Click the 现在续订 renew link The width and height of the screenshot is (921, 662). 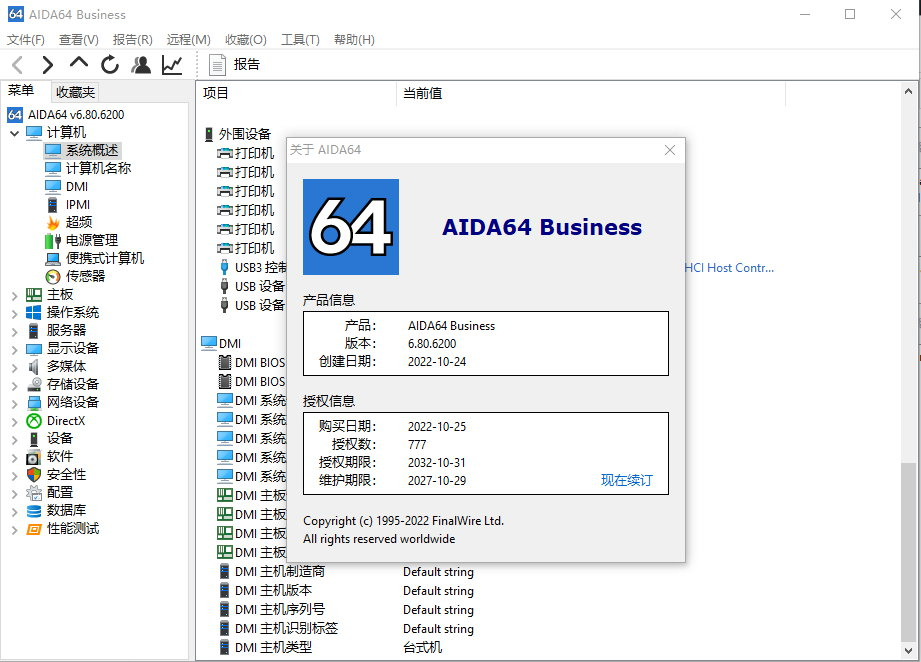tap(626, 480)
